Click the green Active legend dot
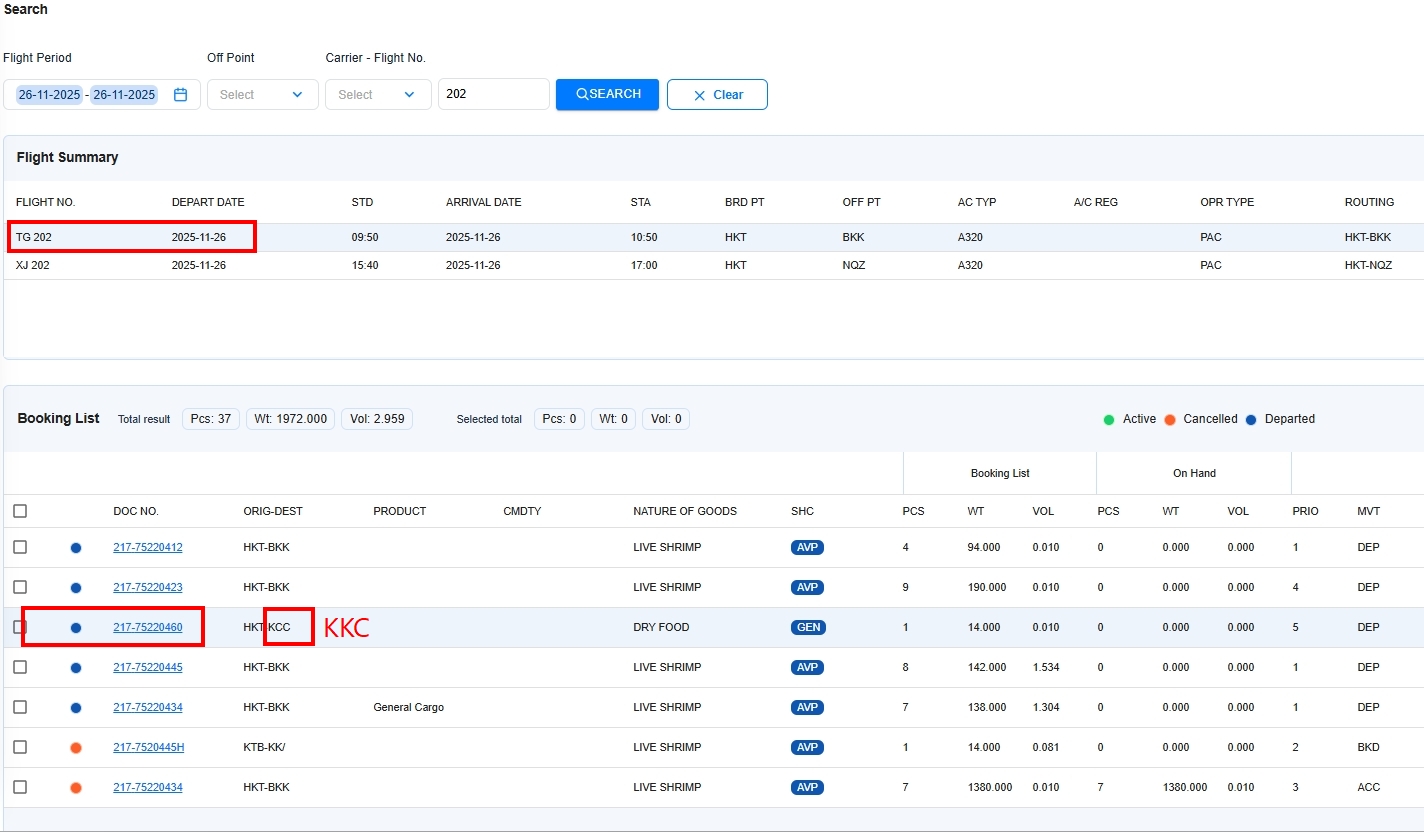The image size is (1424, 832). pos(1109,420)
